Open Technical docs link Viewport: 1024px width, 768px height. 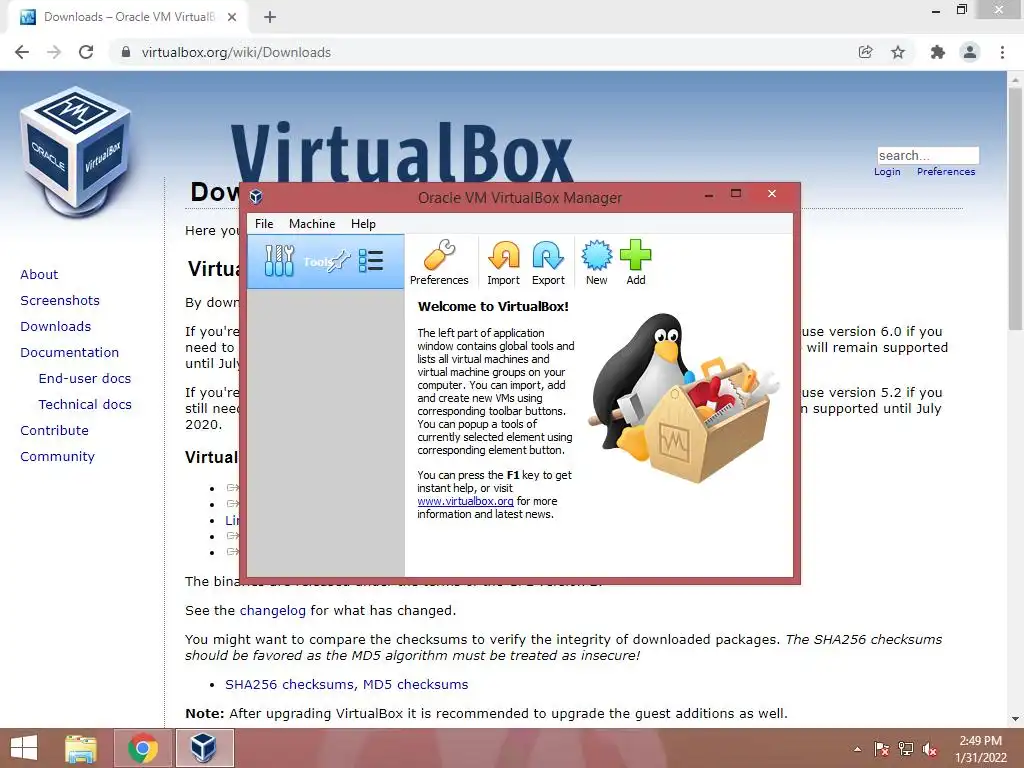(85, 405)
